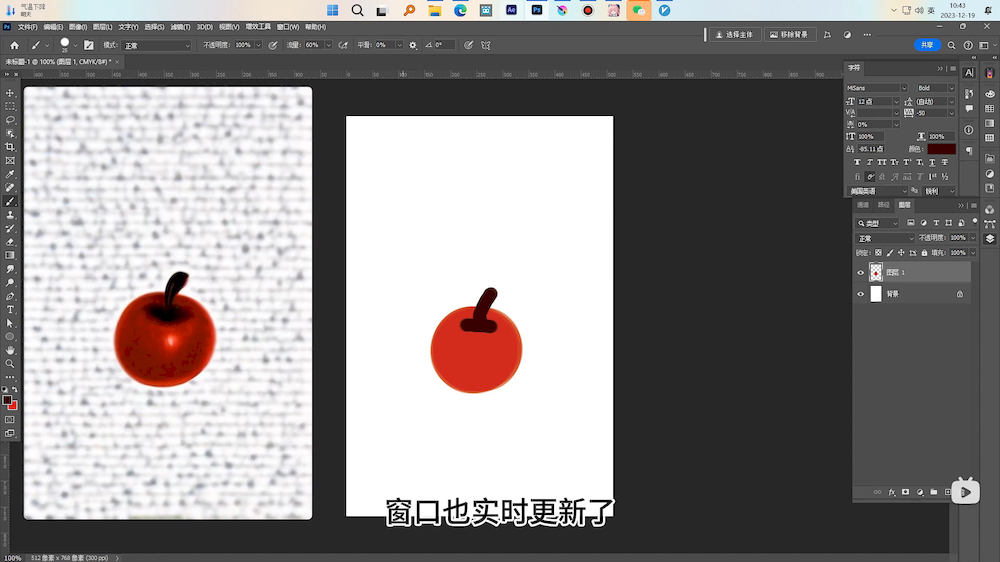Open the brush blending 模式 dropdown
The height and width of the screenshot is (562, 1000).
tap(157, 45)
